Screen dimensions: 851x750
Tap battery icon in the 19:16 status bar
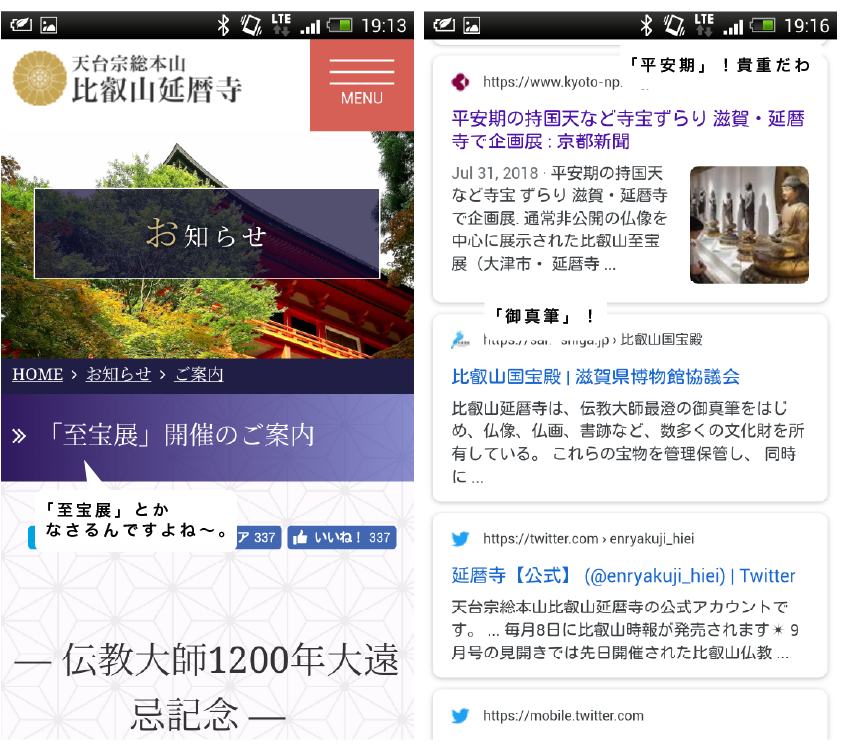coord(763,25)
